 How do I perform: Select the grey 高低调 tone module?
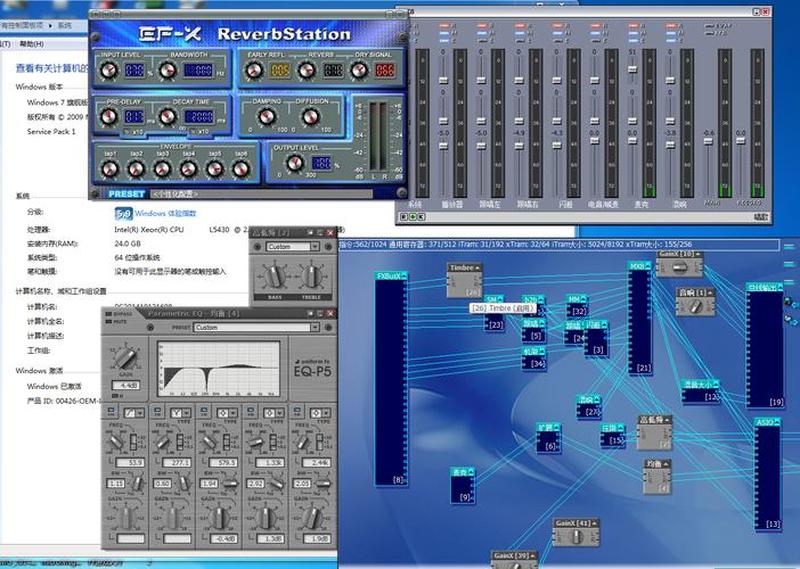tap(654, 432)
